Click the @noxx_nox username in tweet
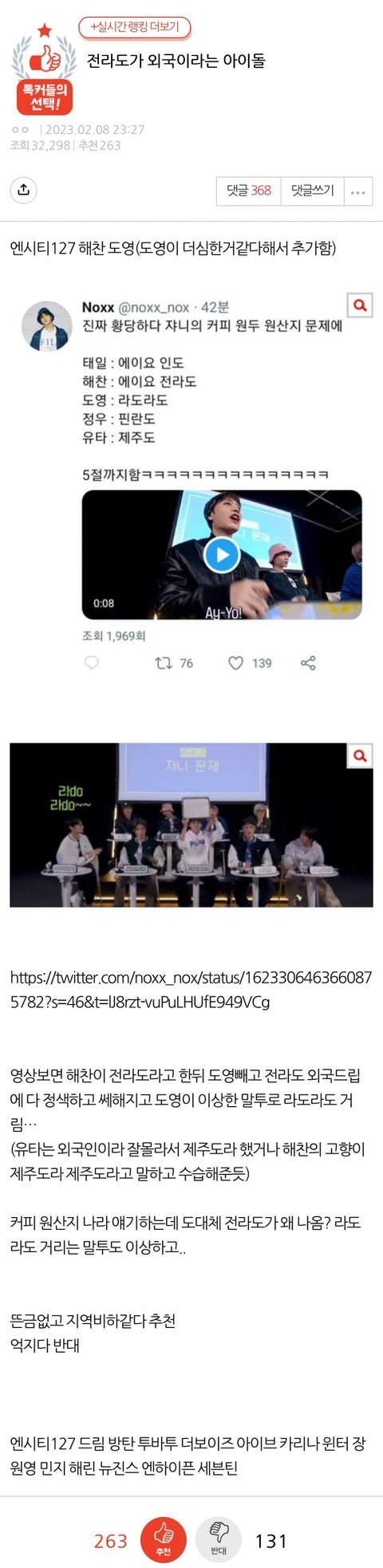The width and height of the screenshot is (383, 1568). [154, 307]
